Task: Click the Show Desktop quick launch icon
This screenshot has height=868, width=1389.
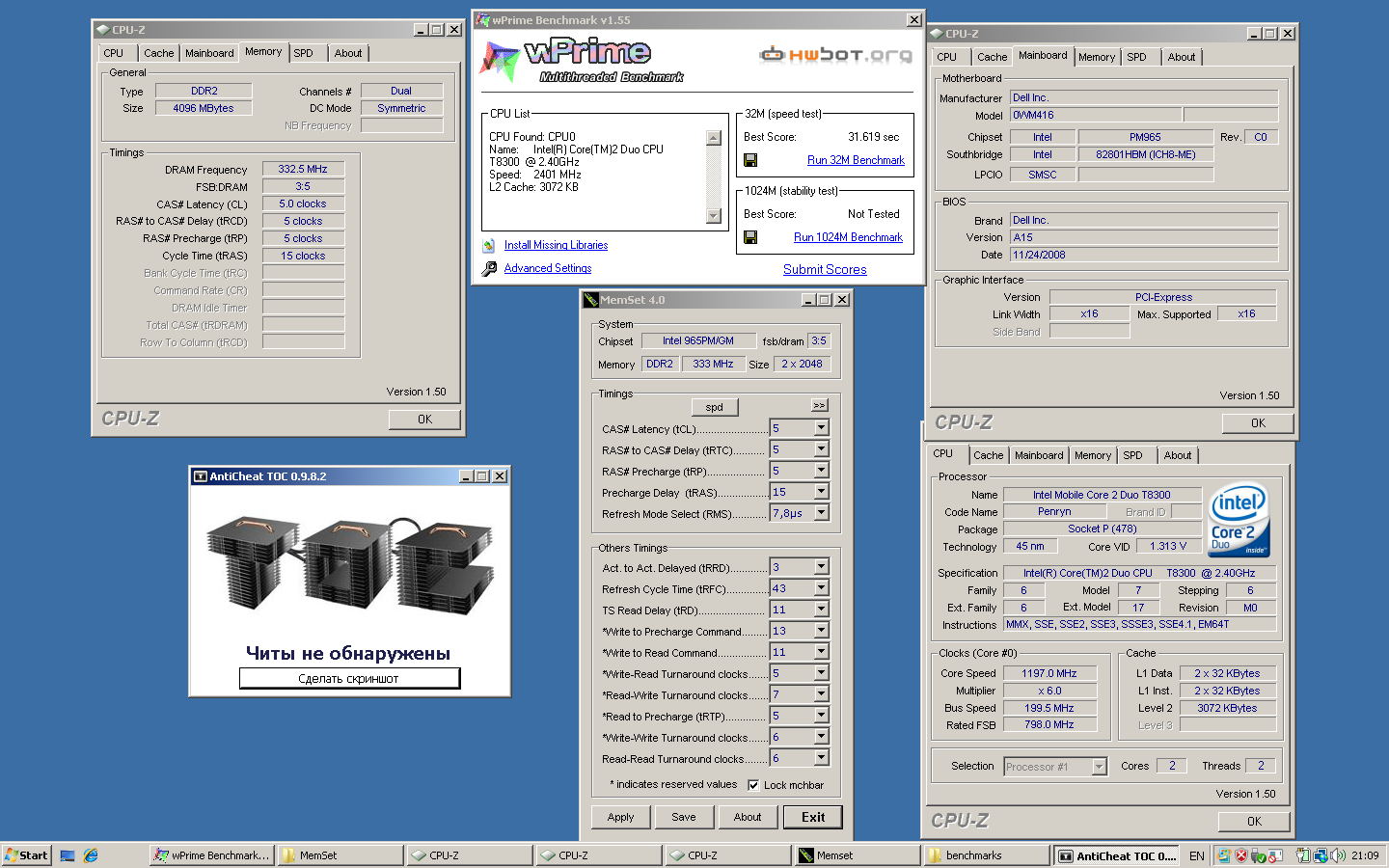Action: [68, 855]
